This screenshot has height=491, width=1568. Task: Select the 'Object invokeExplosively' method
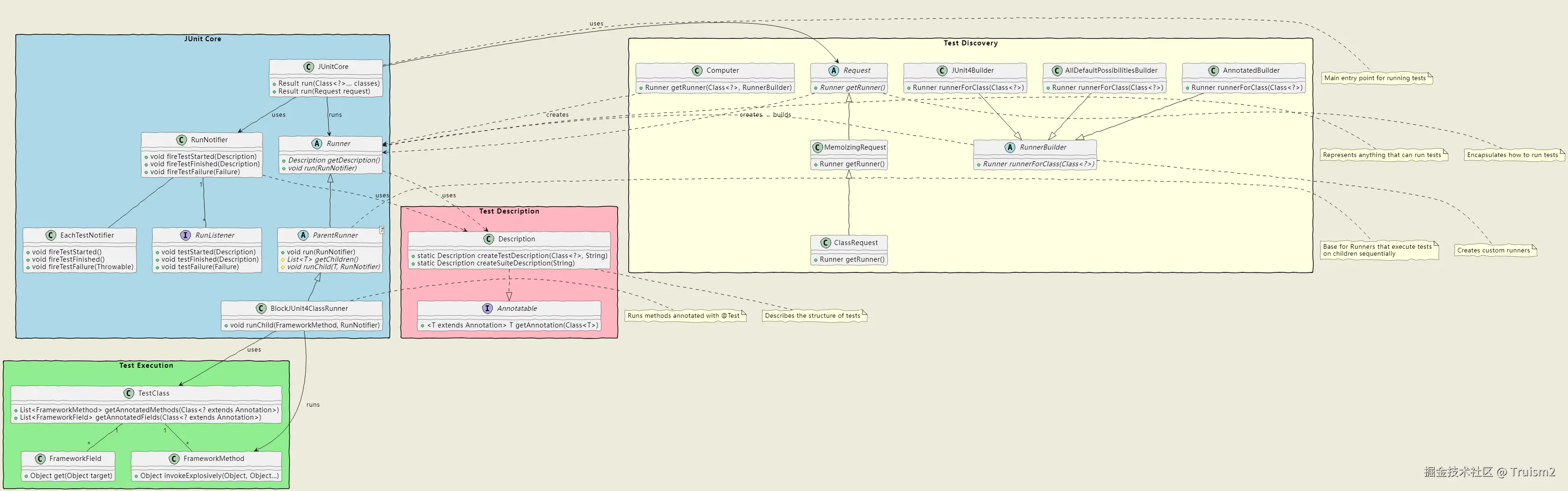pyautogui.click(x=209, y=476)
